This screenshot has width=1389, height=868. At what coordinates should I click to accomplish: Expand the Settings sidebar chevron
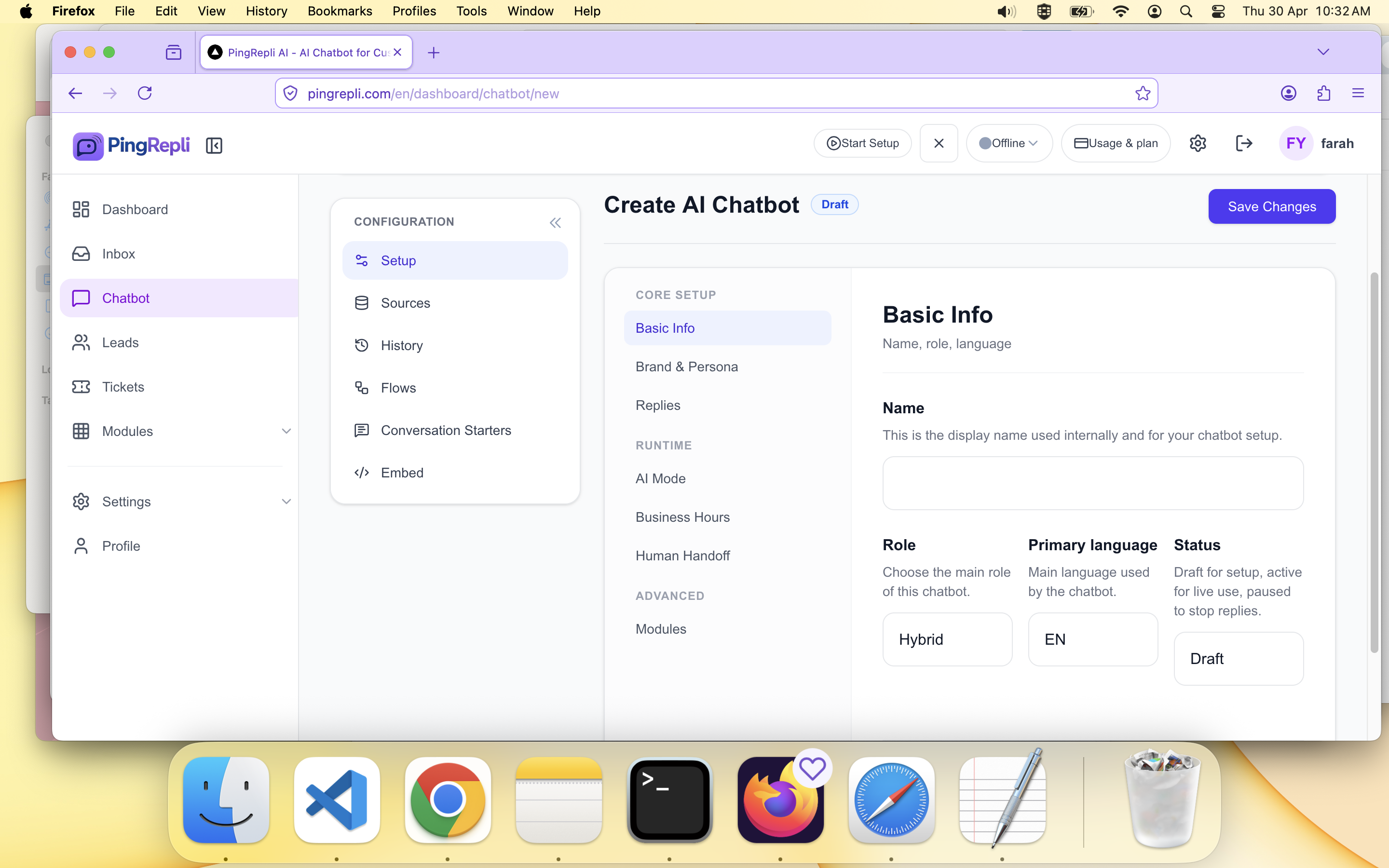286,502
